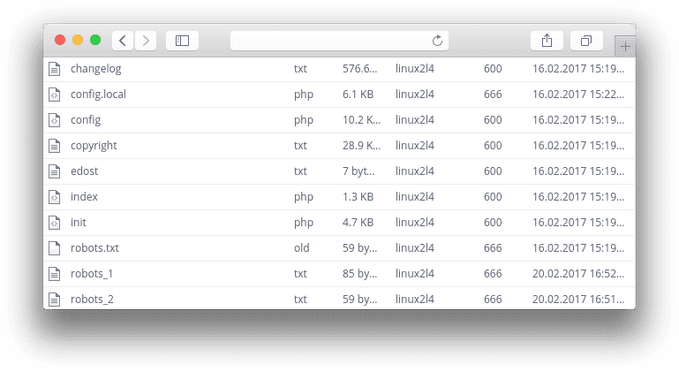Click the 10.2 K... size value
Image resolution: width=679 pixels, height=372 pixels.
(362, 120)
